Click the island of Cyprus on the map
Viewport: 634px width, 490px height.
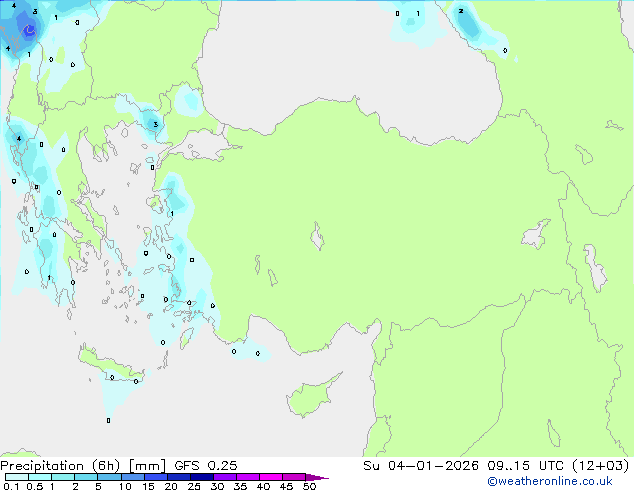click(307, 395)
